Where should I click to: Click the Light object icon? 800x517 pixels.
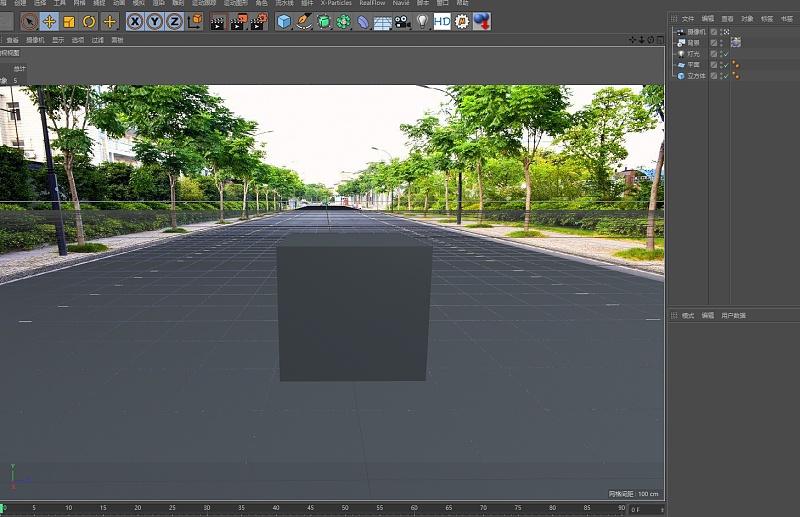[422, 21]
